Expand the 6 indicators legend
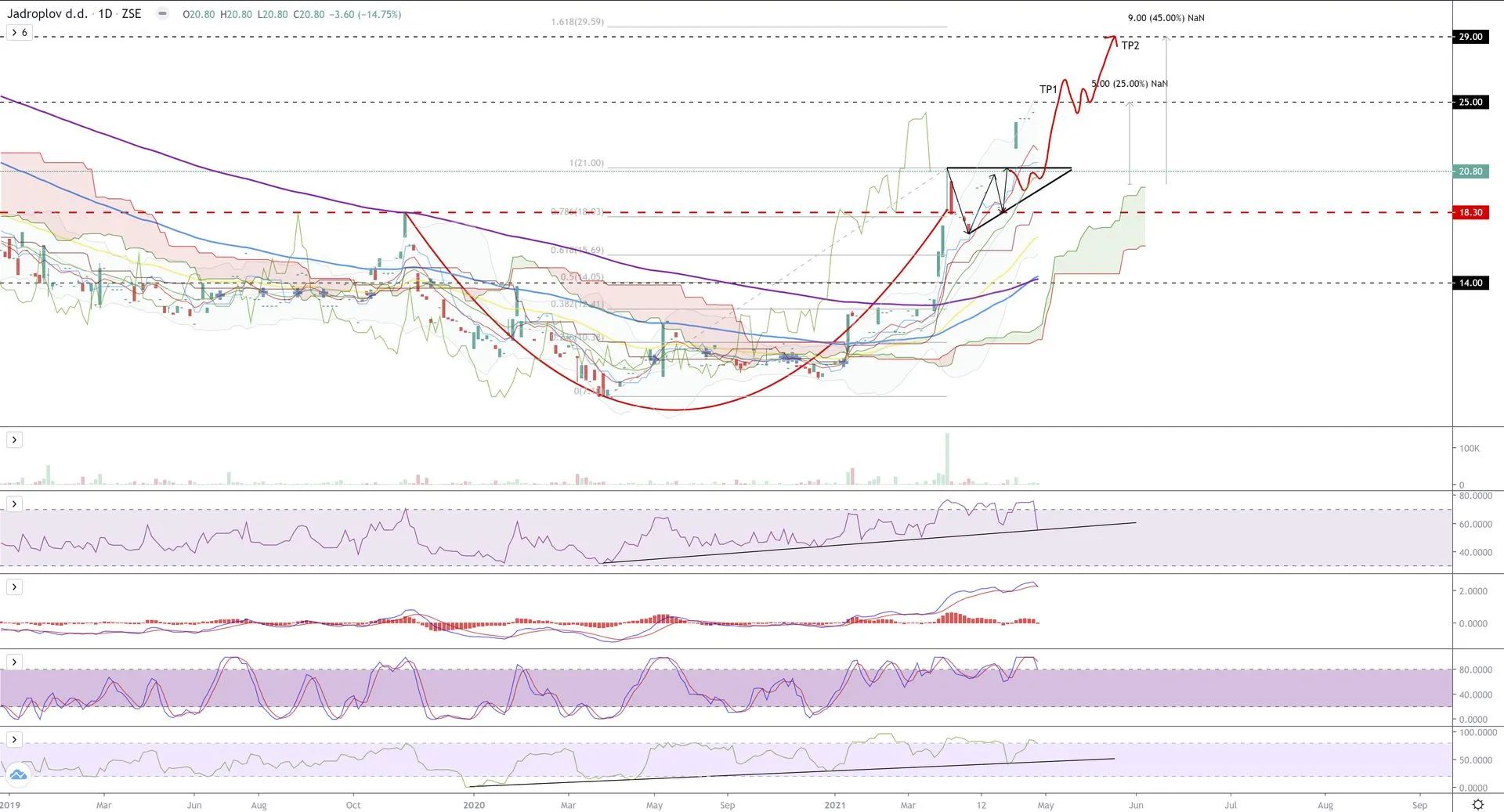The height and width of the screenshot is (812, 1504). [x=19, y=33]
